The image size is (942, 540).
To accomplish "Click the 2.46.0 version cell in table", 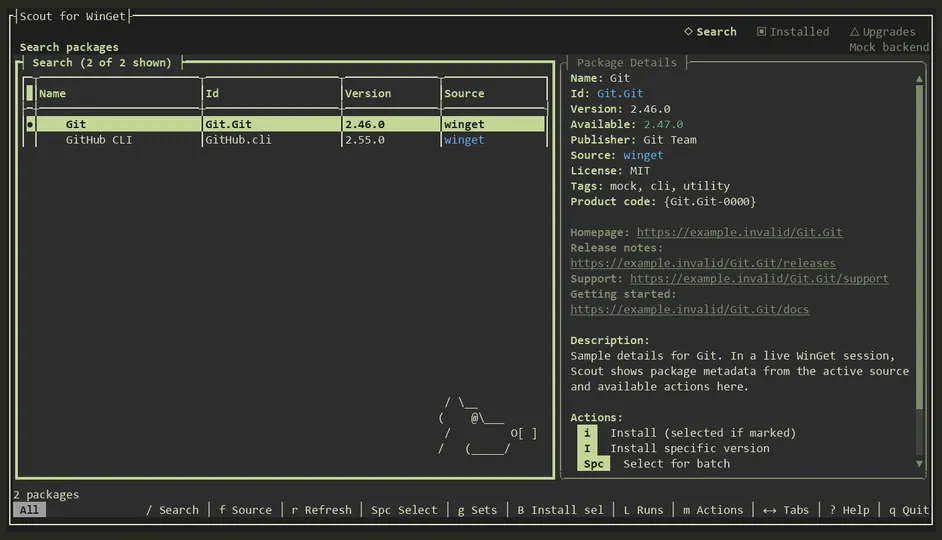I will click(365, 124).
